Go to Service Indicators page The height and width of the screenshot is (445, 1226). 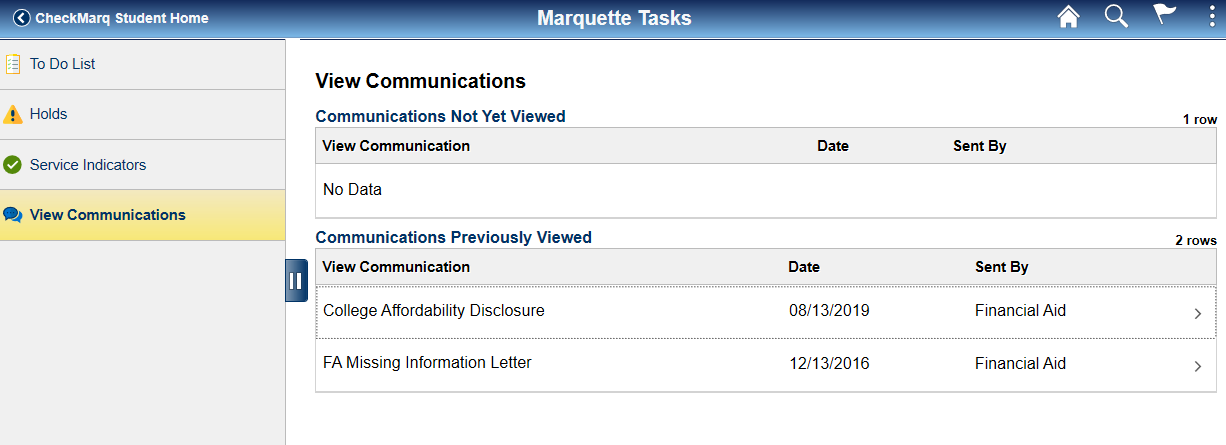88,165
